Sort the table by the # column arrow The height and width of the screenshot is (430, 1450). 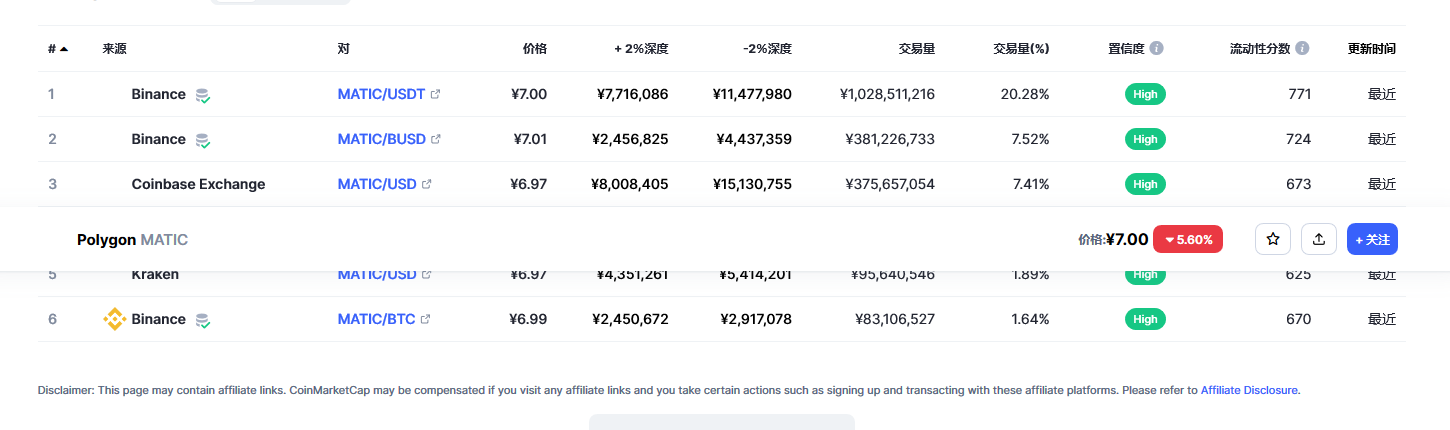pyautogui.click(x=64, y=48)
